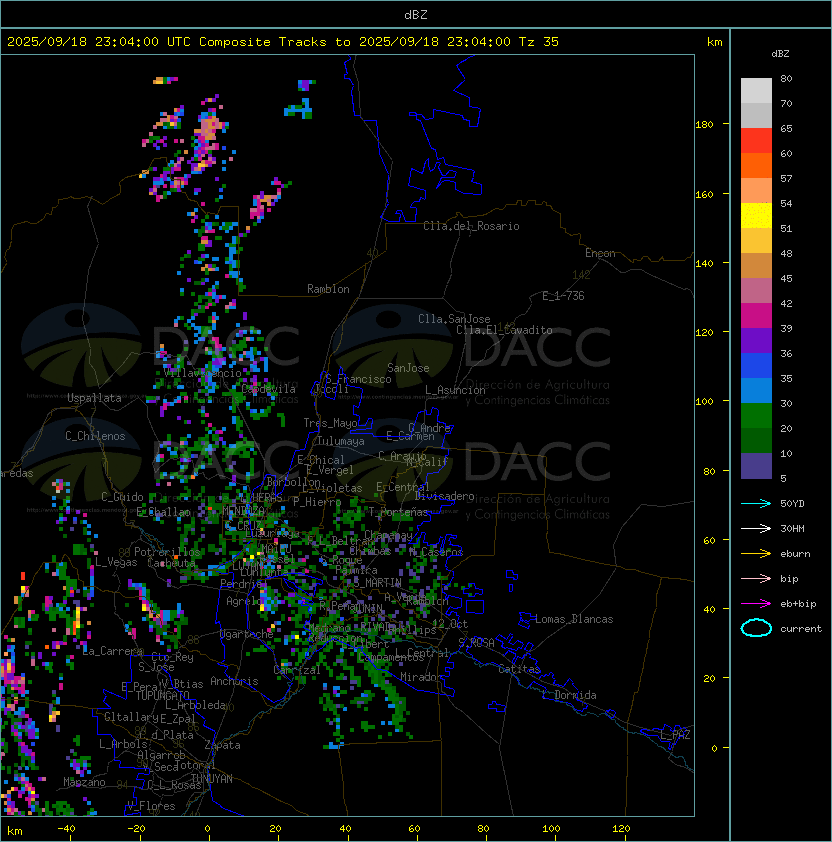Image resolution: width=832 pixels, height=842 pixels.
Task: Click the L_Asuncion map label
Action: point(455,390)
